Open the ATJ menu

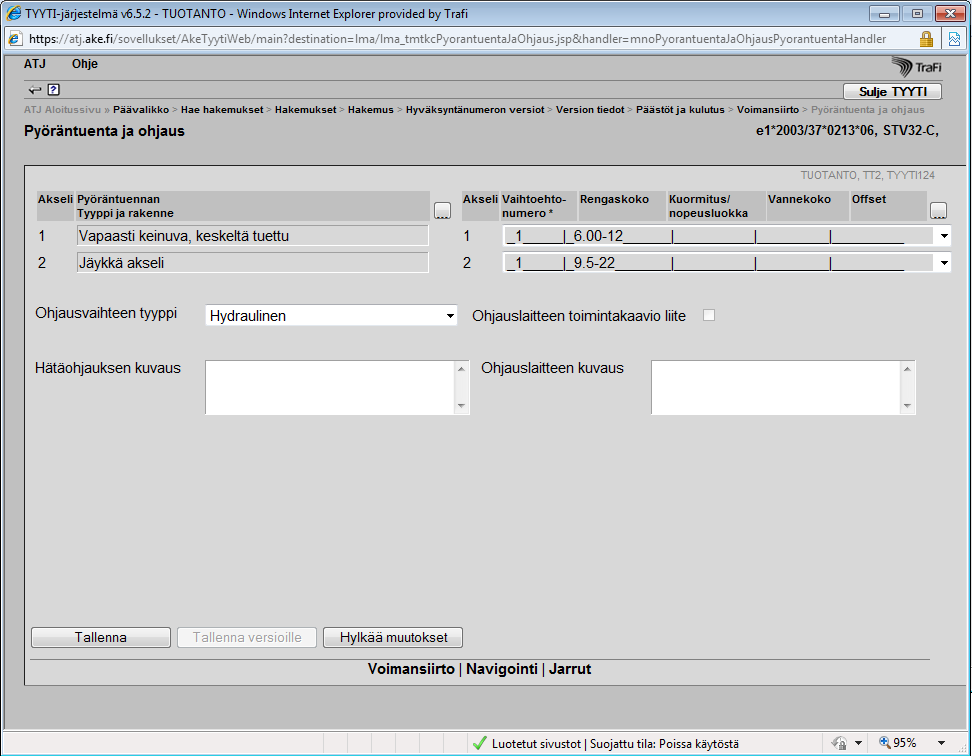tap(35, 64)
